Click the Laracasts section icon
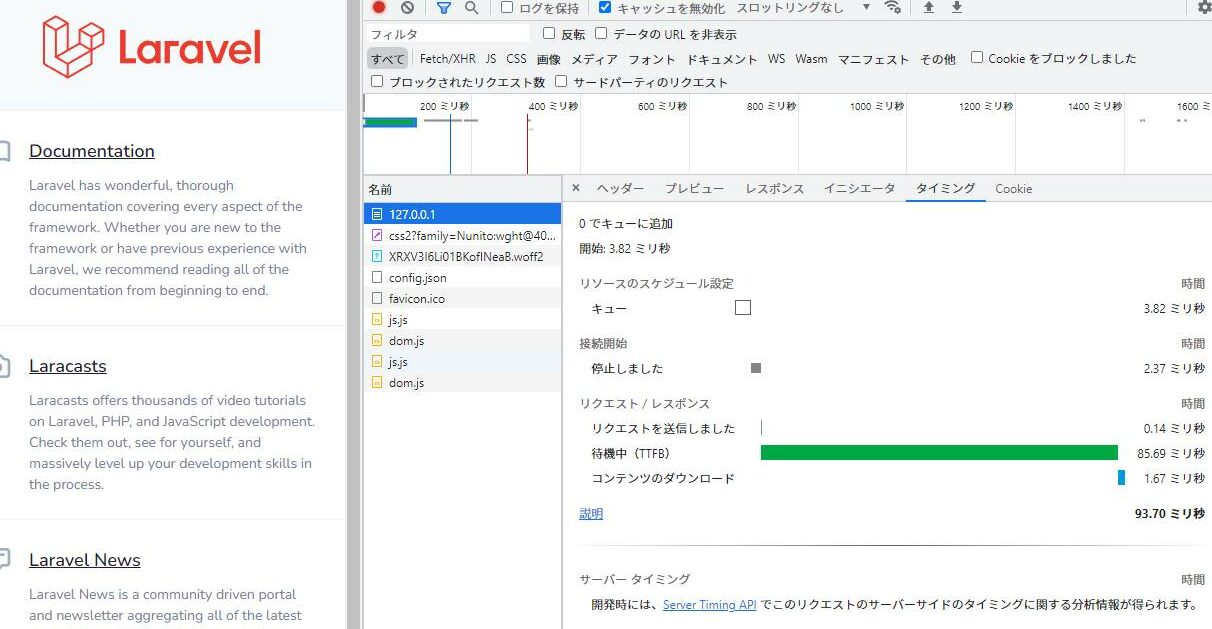Screen dimensions: 1212x629 click(x=4, y=366)
